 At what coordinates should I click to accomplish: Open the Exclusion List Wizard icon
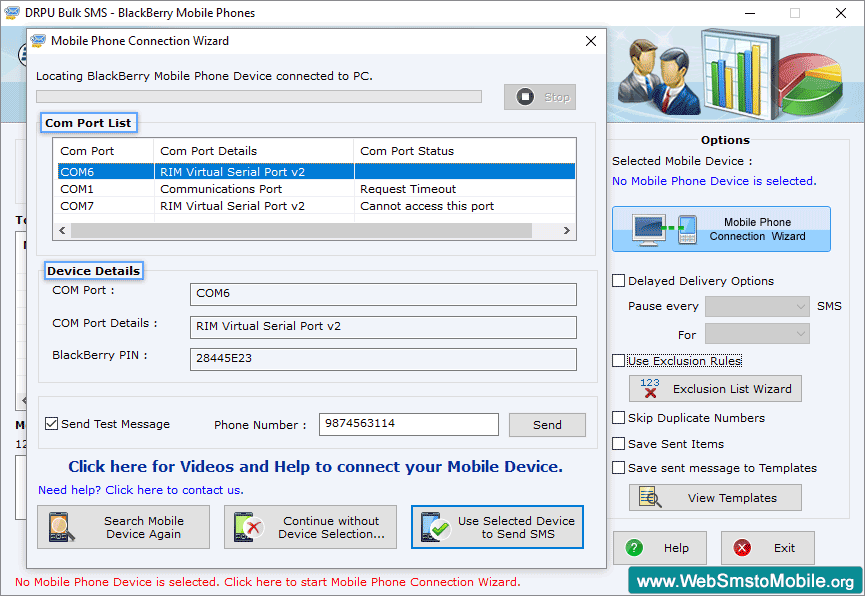coord(649,389)
